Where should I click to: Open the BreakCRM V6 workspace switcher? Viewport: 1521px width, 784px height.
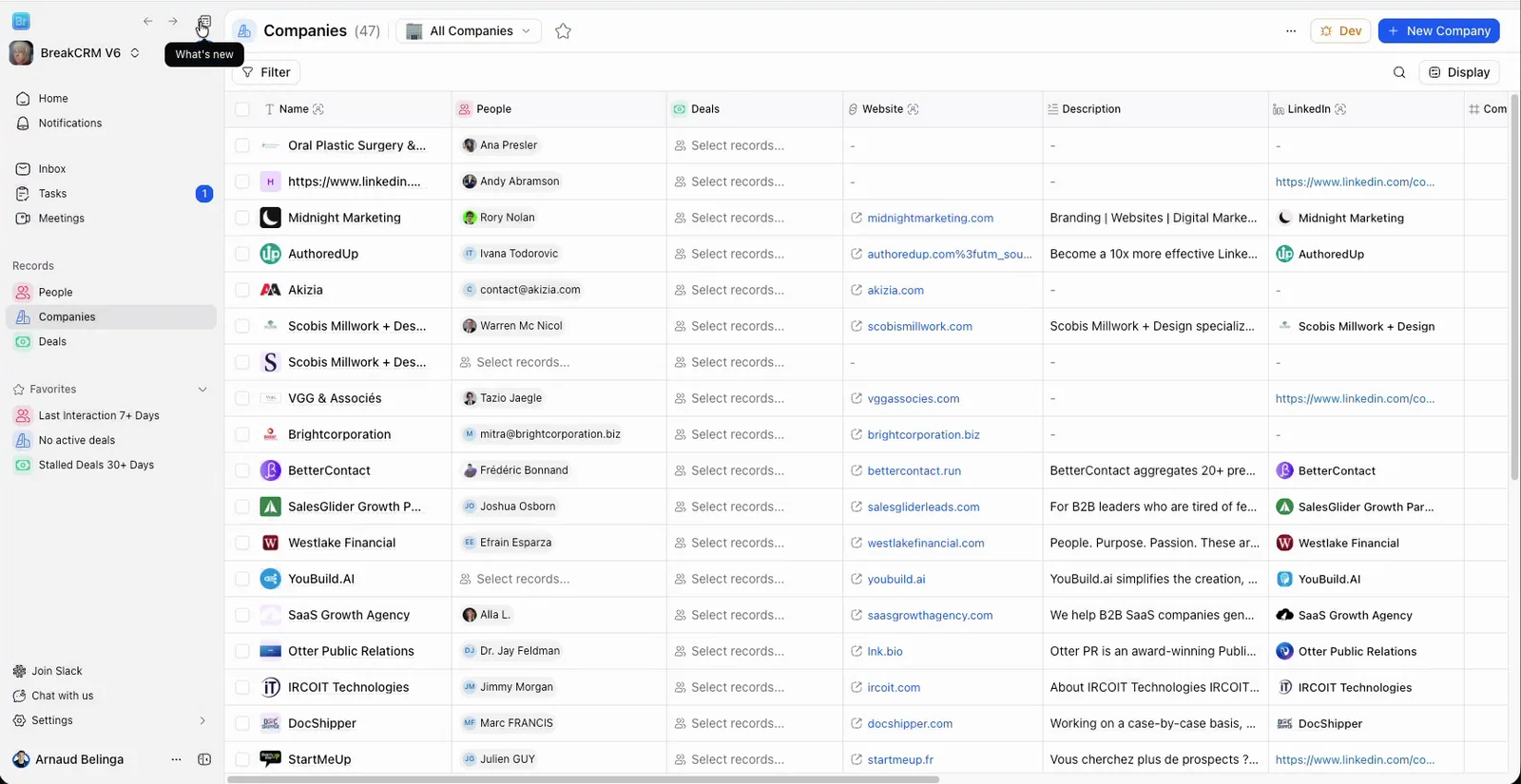point(75,53)
